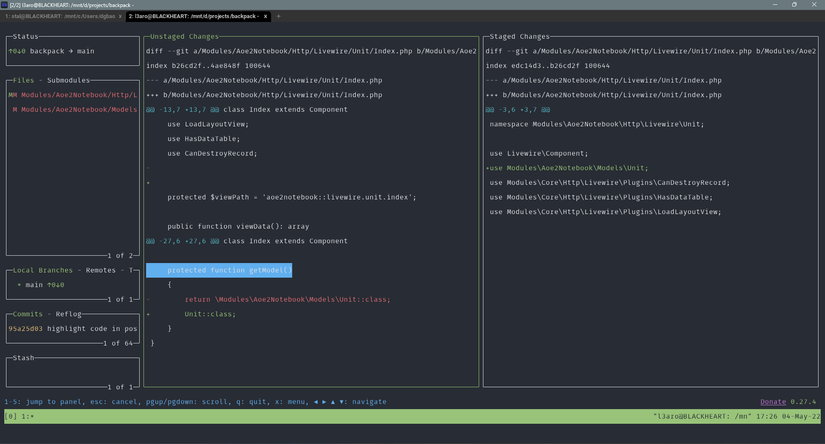The image size is (825, 444).
Task: Click the removed return Models\Unit::class line
Action: 287,299
